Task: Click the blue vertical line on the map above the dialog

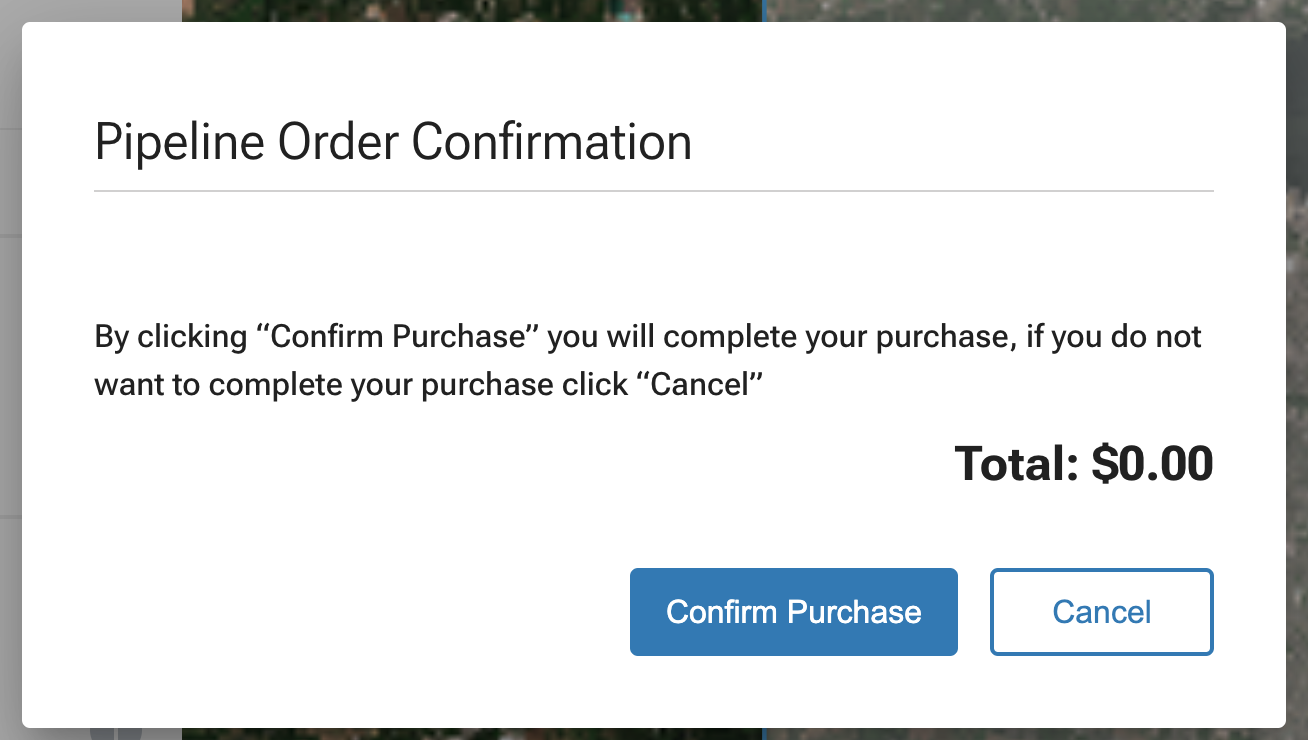Action: pos(764,10)
